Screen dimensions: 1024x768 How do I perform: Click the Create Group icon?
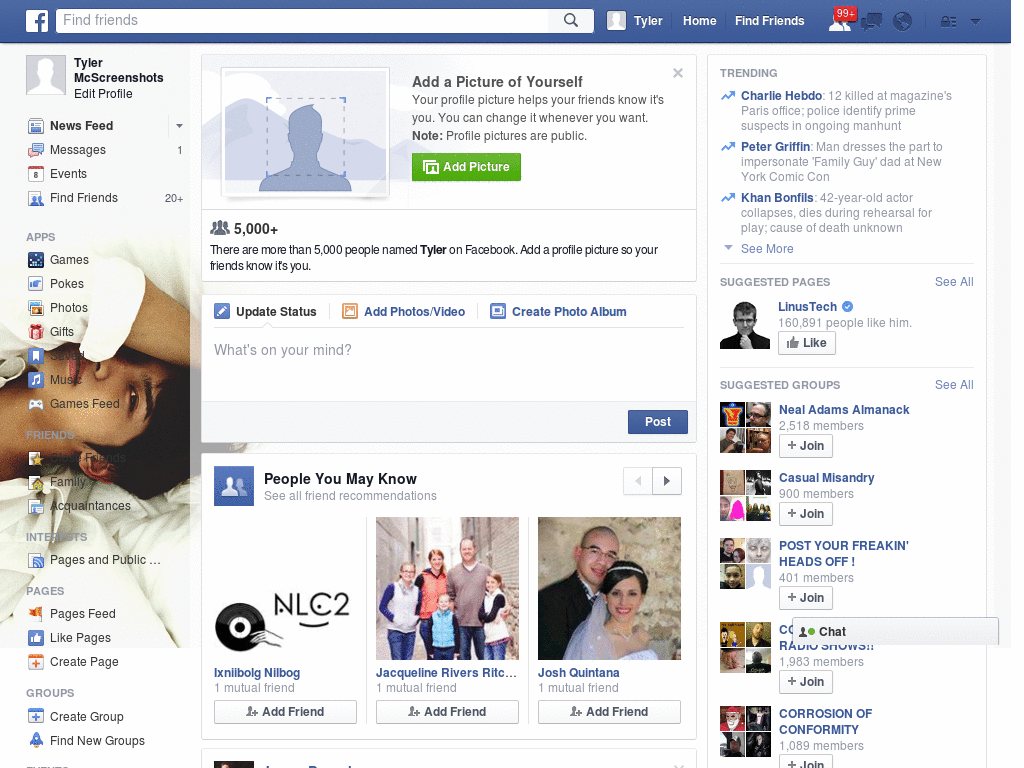click(x=36, y=716)
